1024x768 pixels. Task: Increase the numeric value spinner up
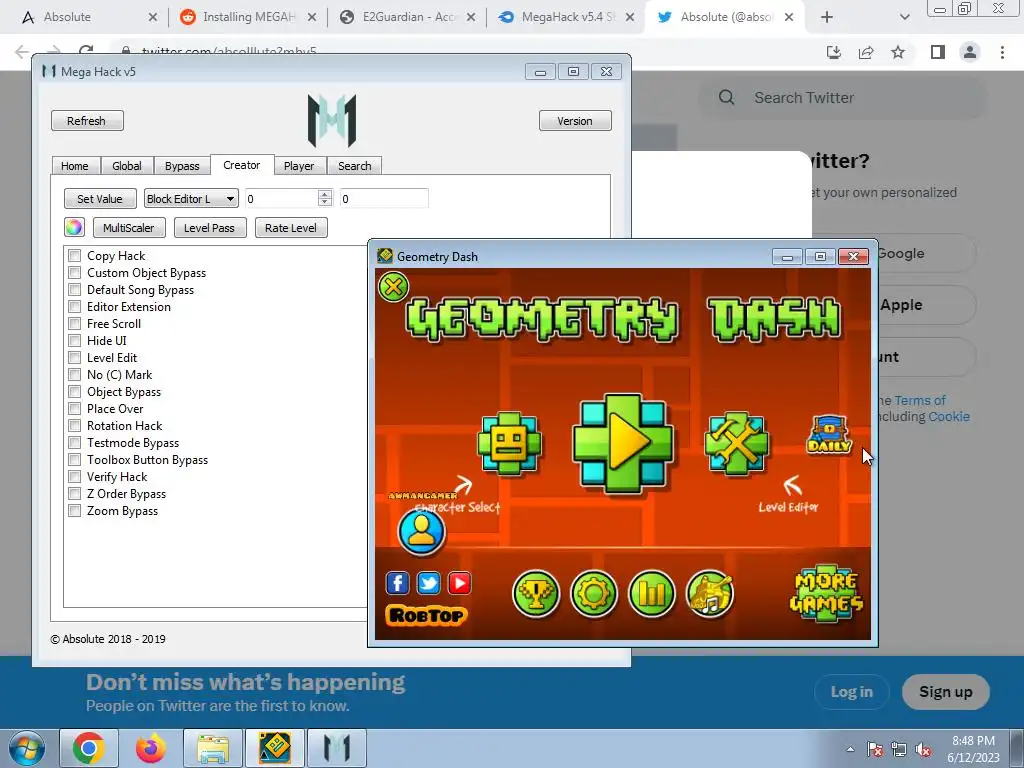325,194
